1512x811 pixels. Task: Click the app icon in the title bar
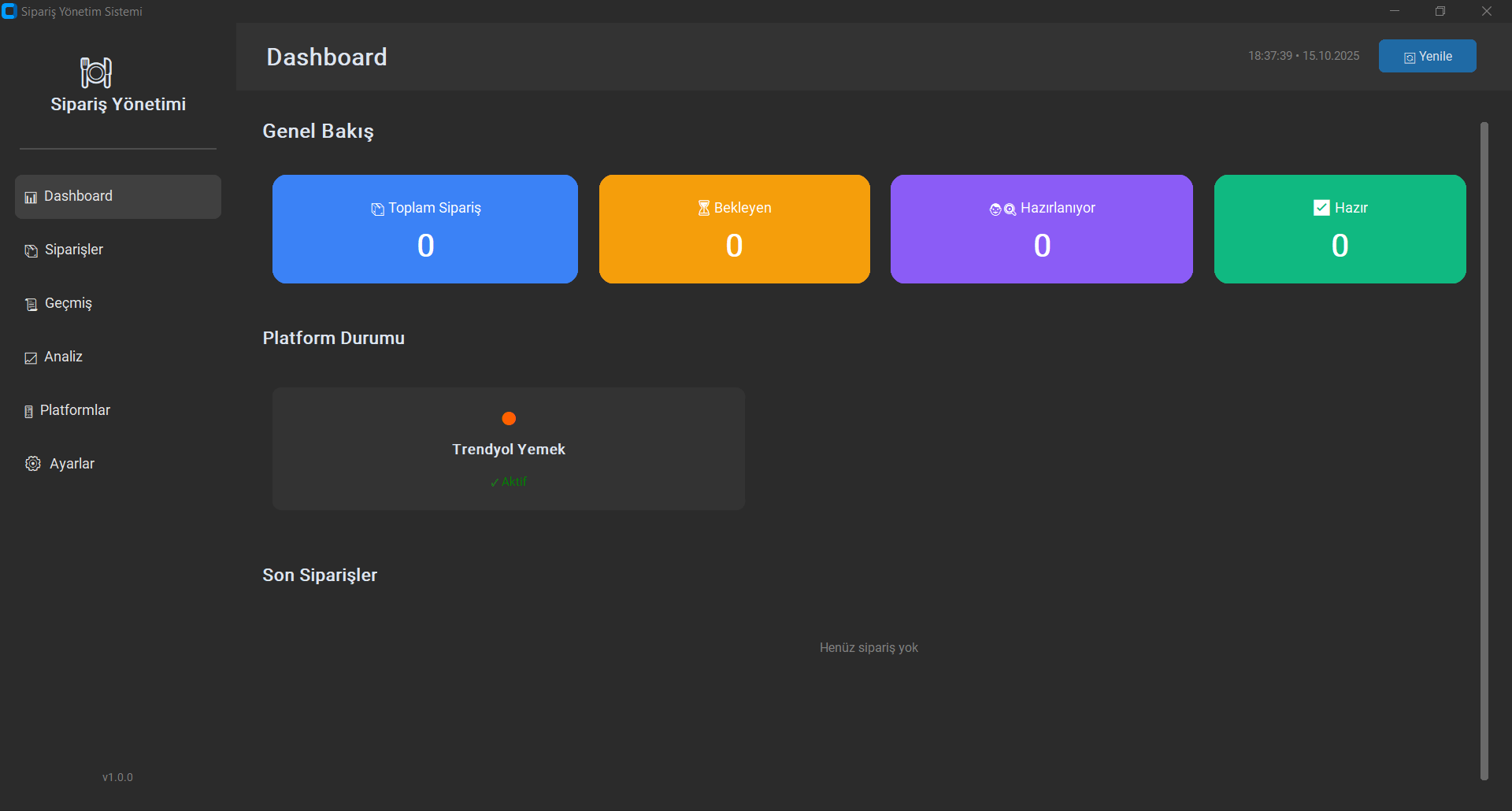9,11
